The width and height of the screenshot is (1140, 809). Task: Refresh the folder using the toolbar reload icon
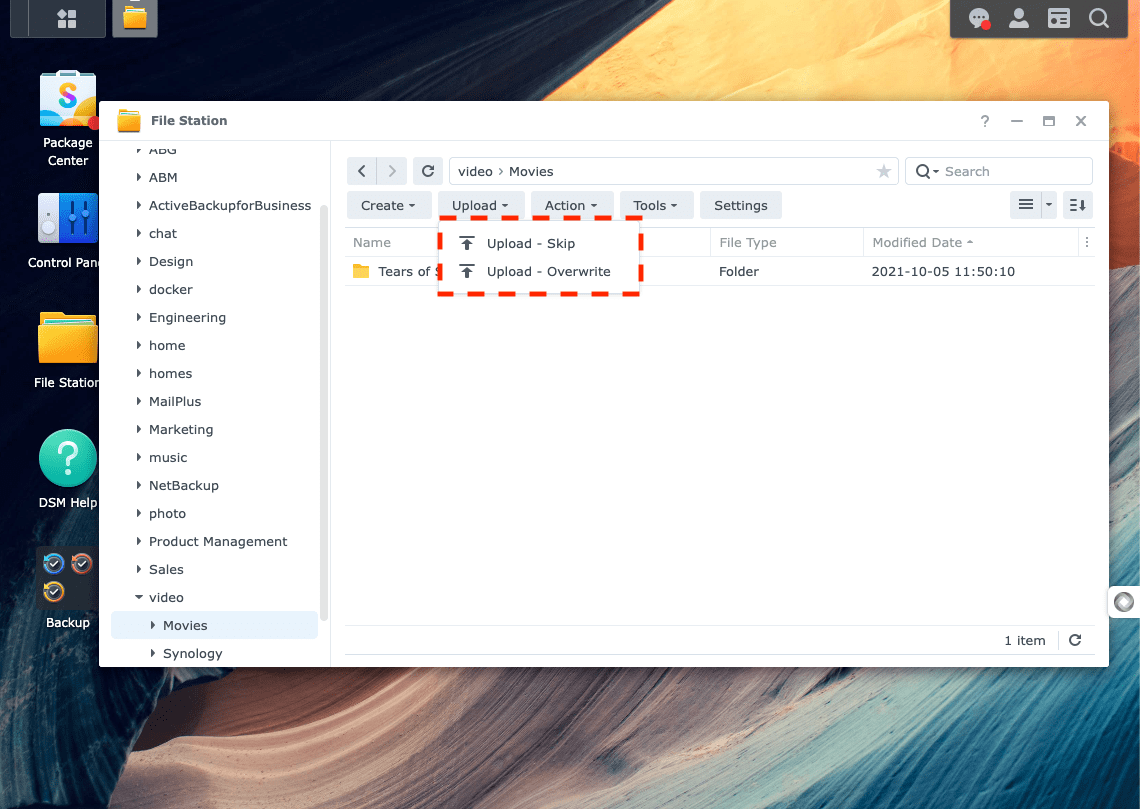428,172
